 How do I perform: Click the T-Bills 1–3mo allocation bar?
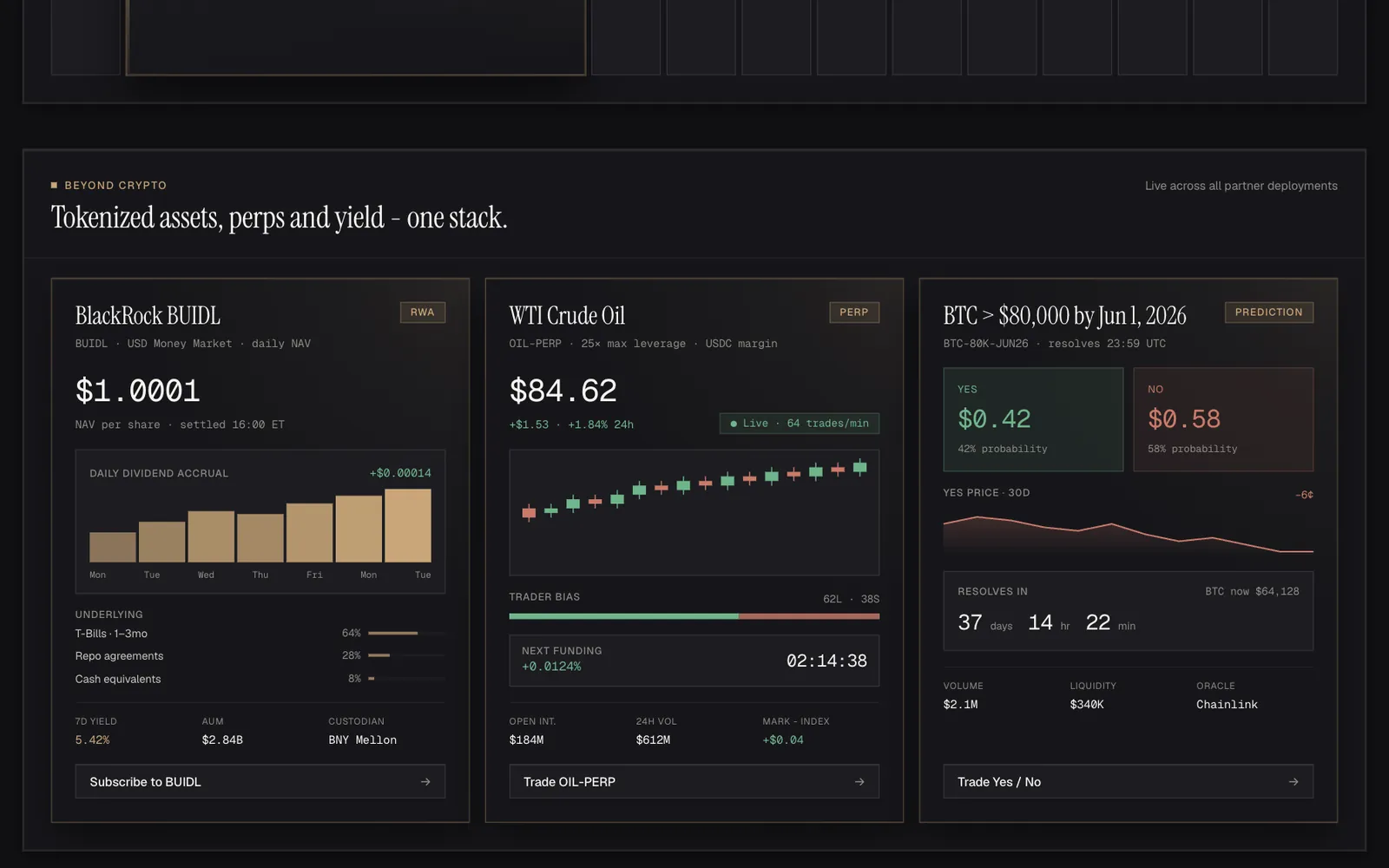[406, 634]
